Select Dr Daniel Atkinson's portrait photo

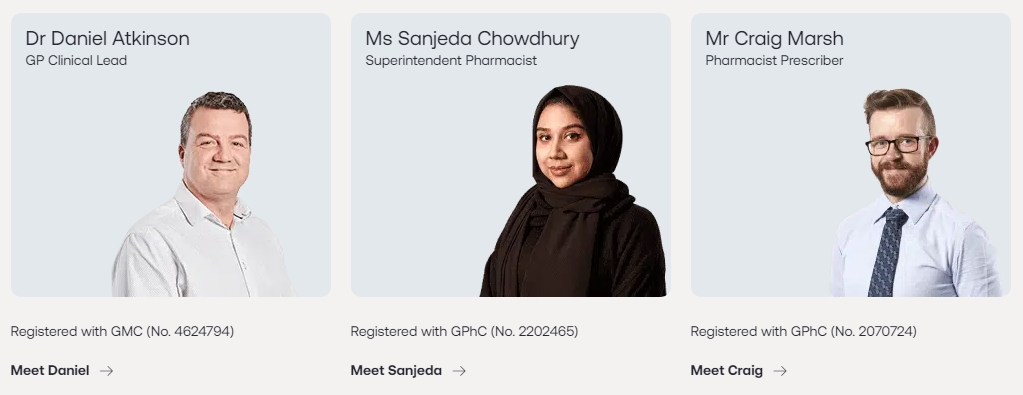[x=204, y=194]
